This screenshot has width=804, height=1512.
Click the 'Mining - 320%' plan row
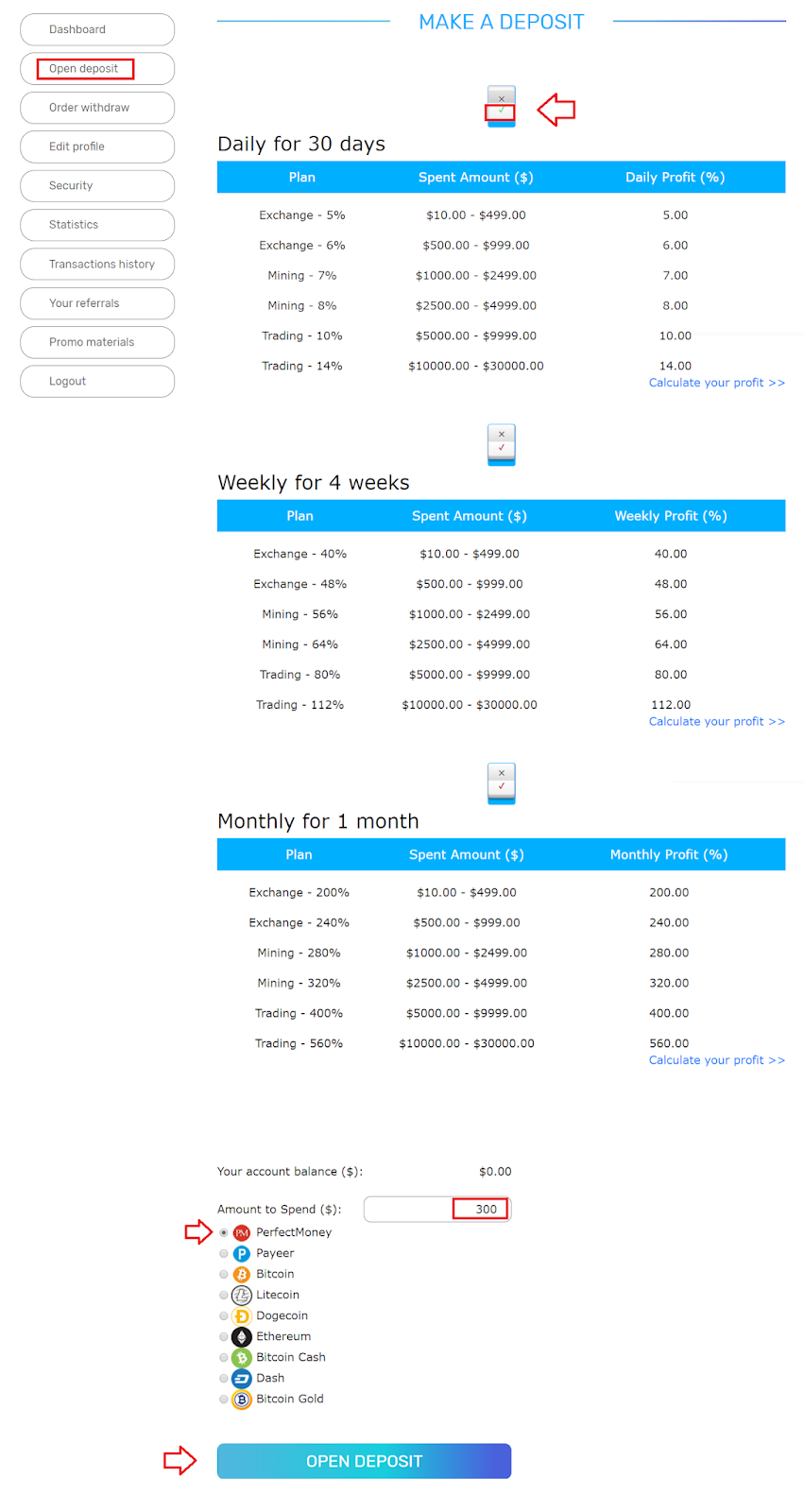click(501, 983)
